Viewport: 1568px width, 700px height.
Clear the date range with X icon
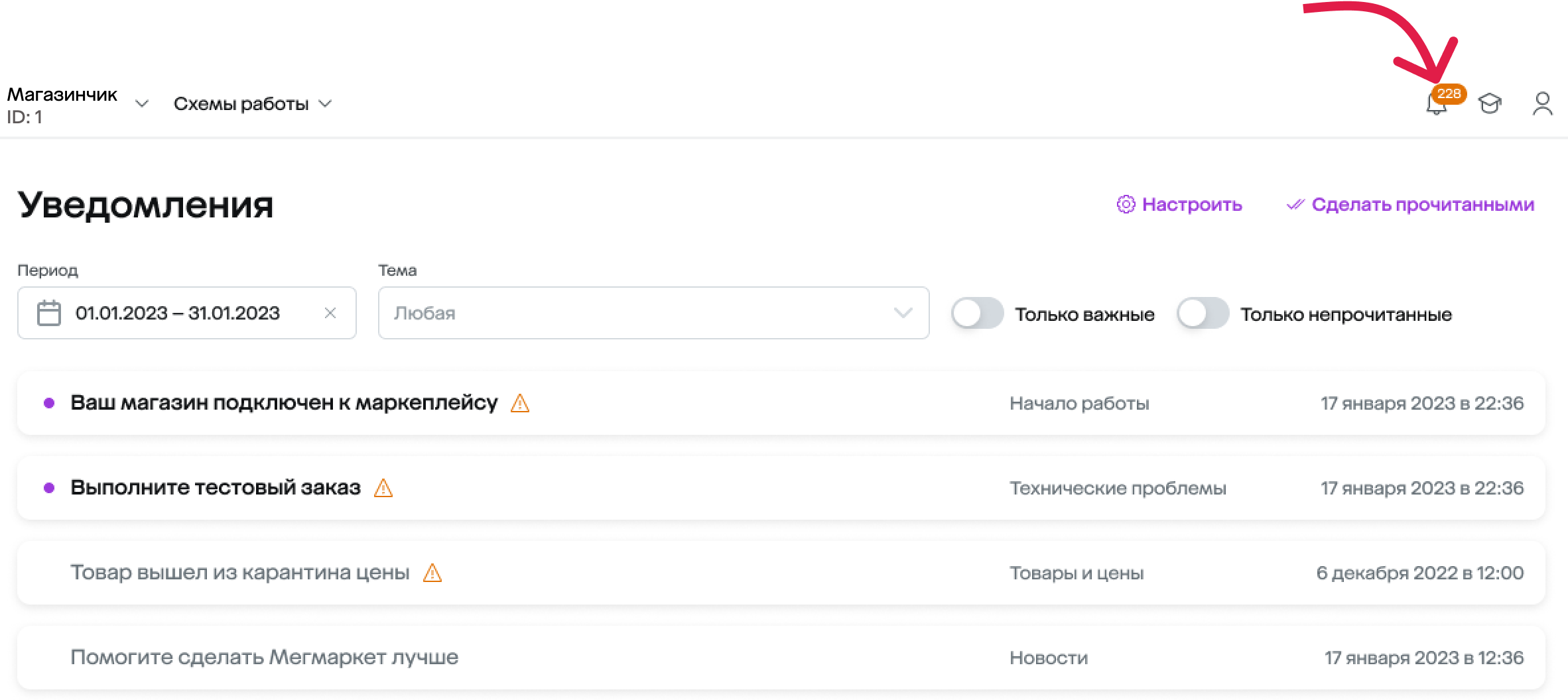[x=330, y=313]
